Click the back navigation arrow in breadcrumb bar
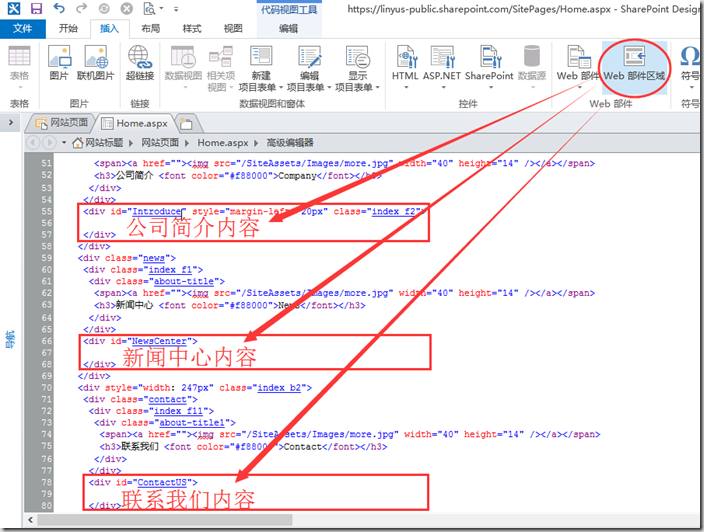The height and width of the screenshot is (532, 704). [x=33, y=143]
